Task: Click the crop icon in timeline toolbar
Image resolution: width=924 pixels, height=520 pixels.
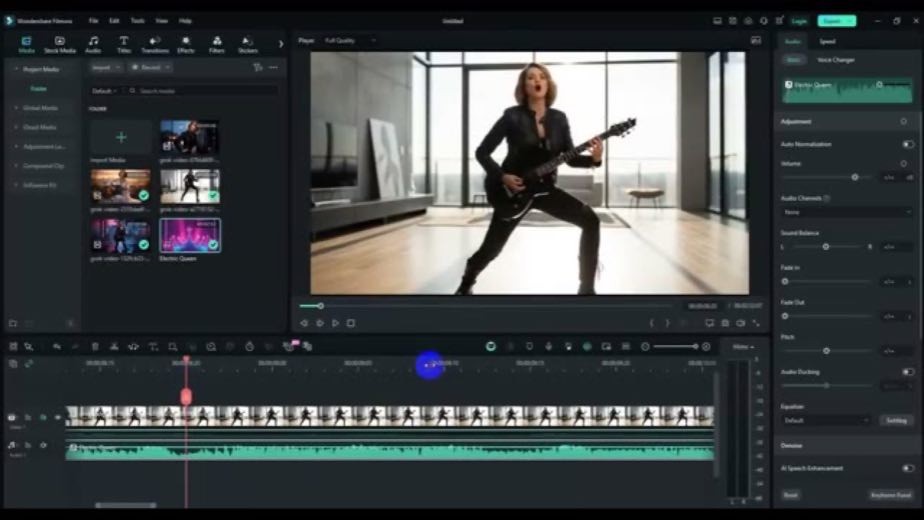Action: click(173, 347)
